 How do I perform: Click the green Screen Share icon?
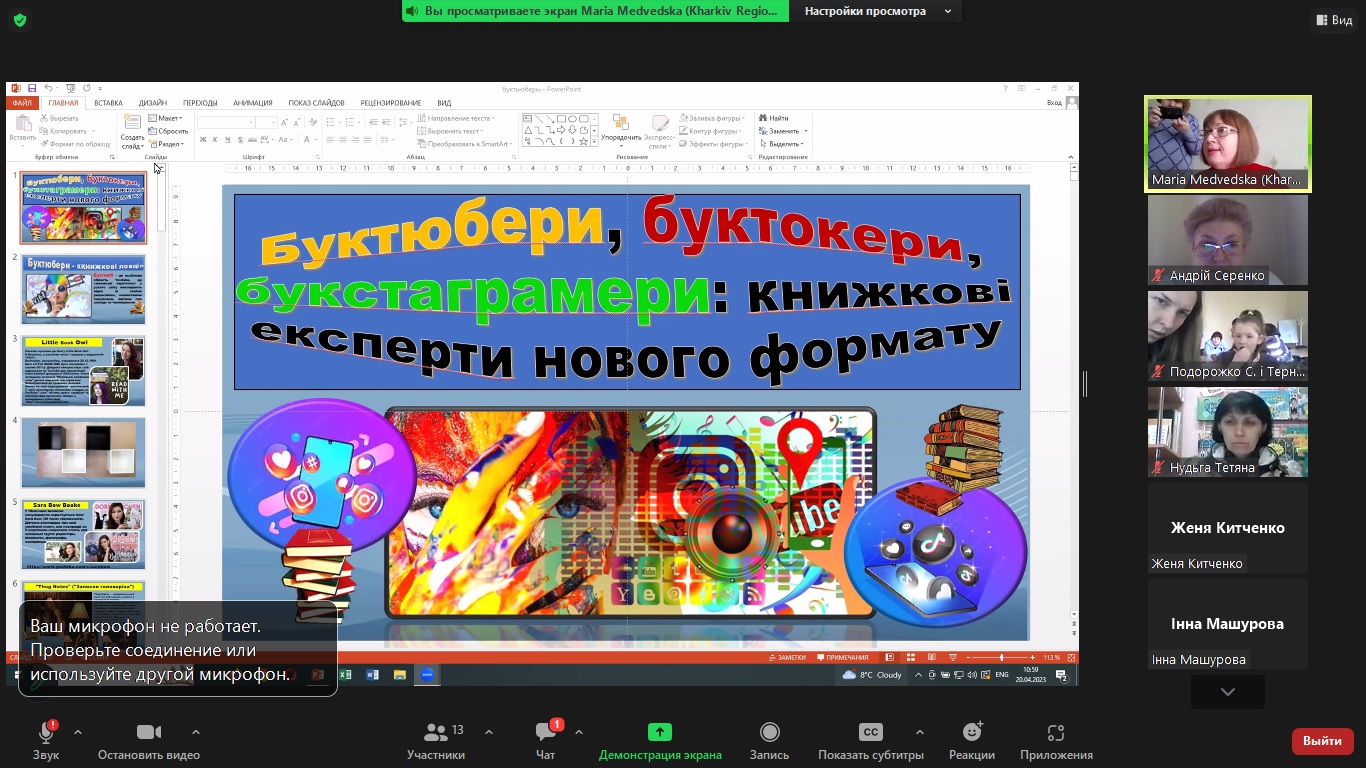[x=659, y=732]
